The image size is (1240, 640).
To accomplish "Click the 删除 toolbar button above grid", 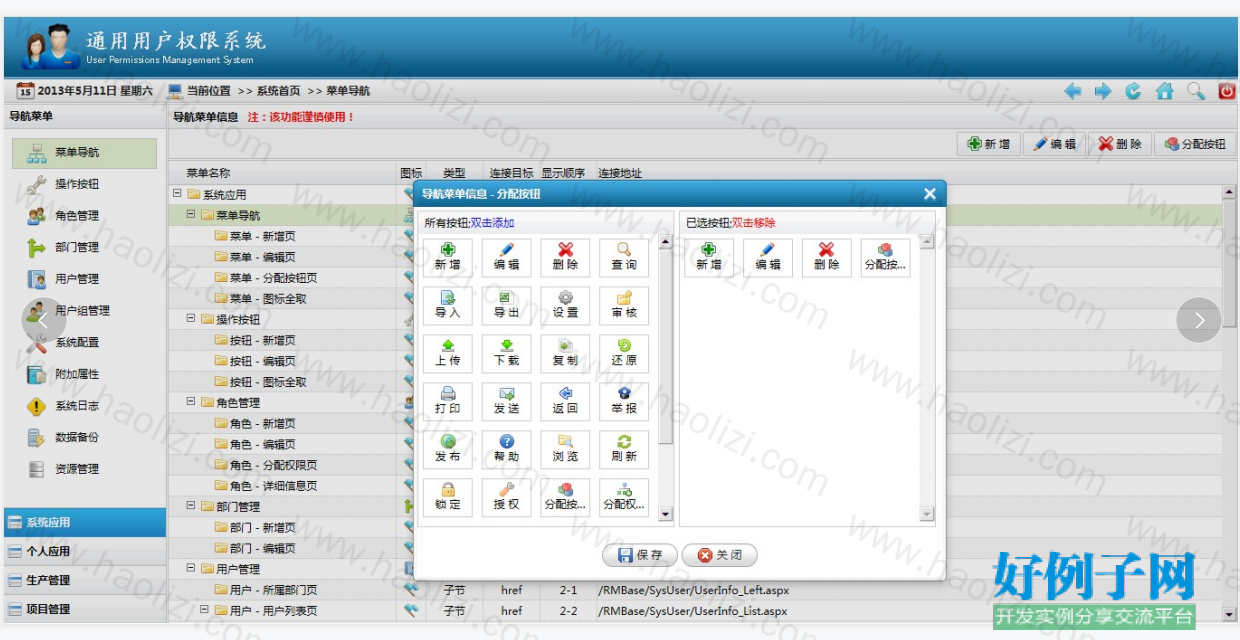I will [1120, 144].
